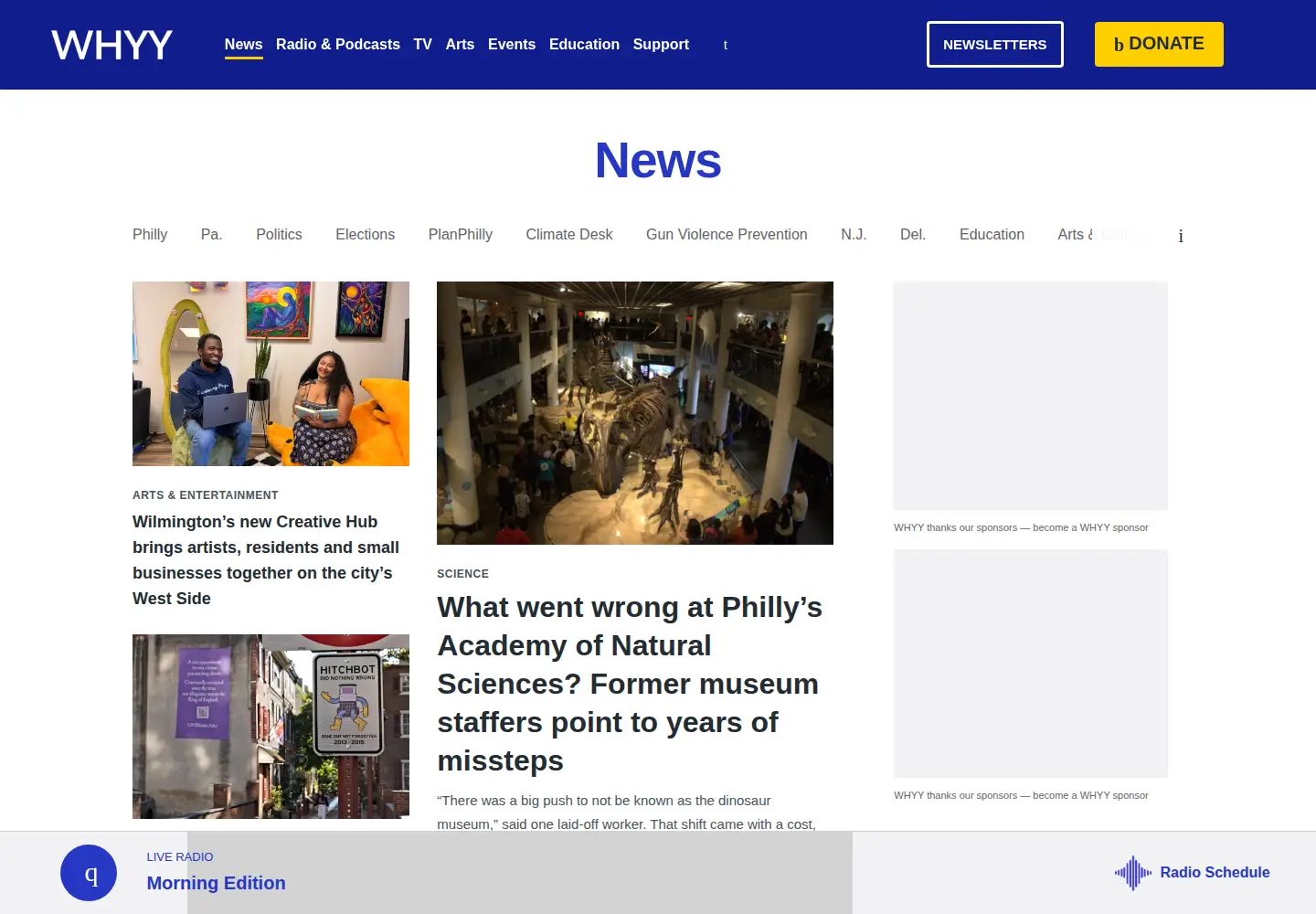
Task: Click the WHYY logo
Action: tap(111, 45)
